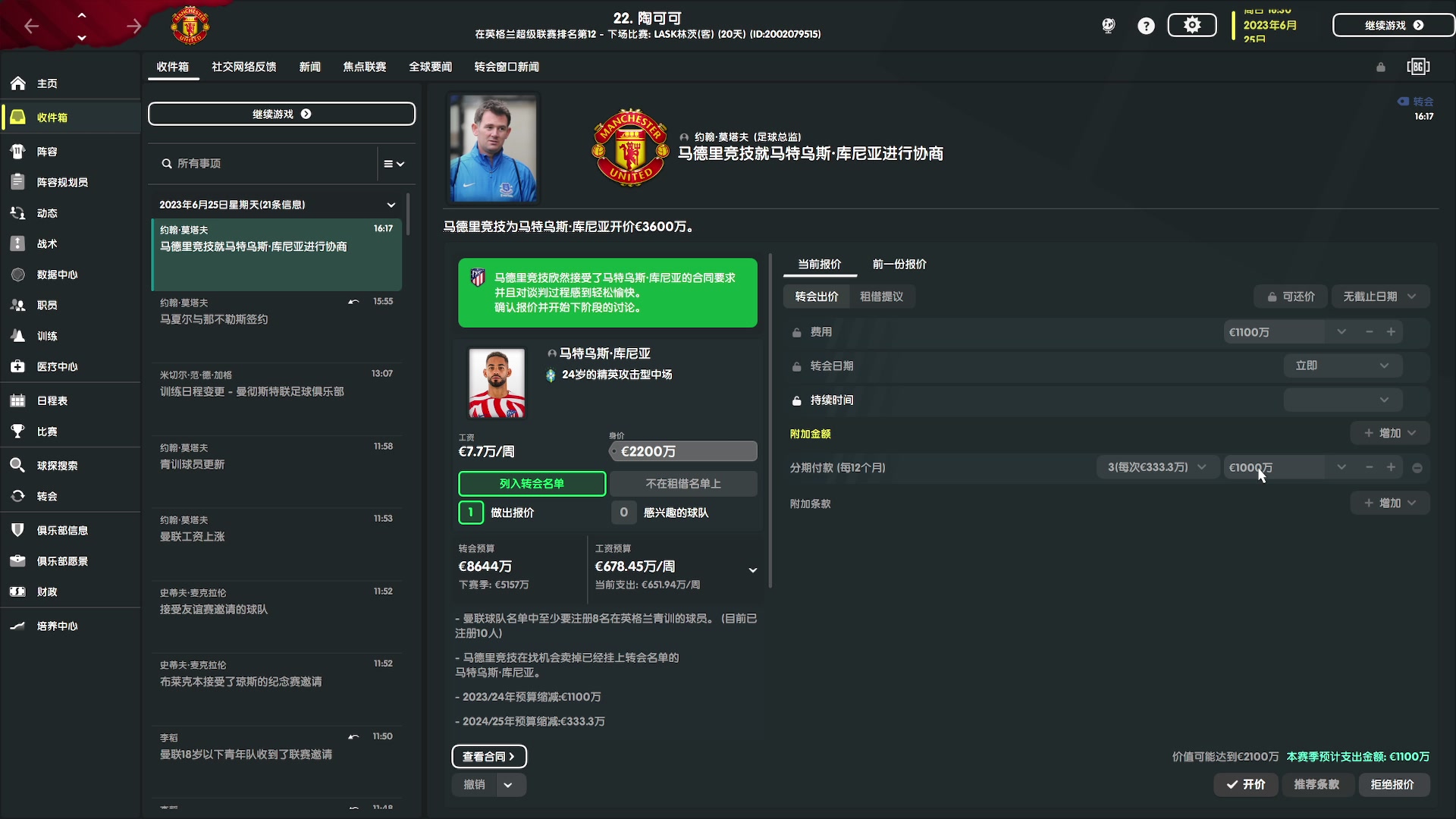Click the help question mark icon
Image resolution: width=1456 pixels, height=819 pixels.
tap(1146, 26)
